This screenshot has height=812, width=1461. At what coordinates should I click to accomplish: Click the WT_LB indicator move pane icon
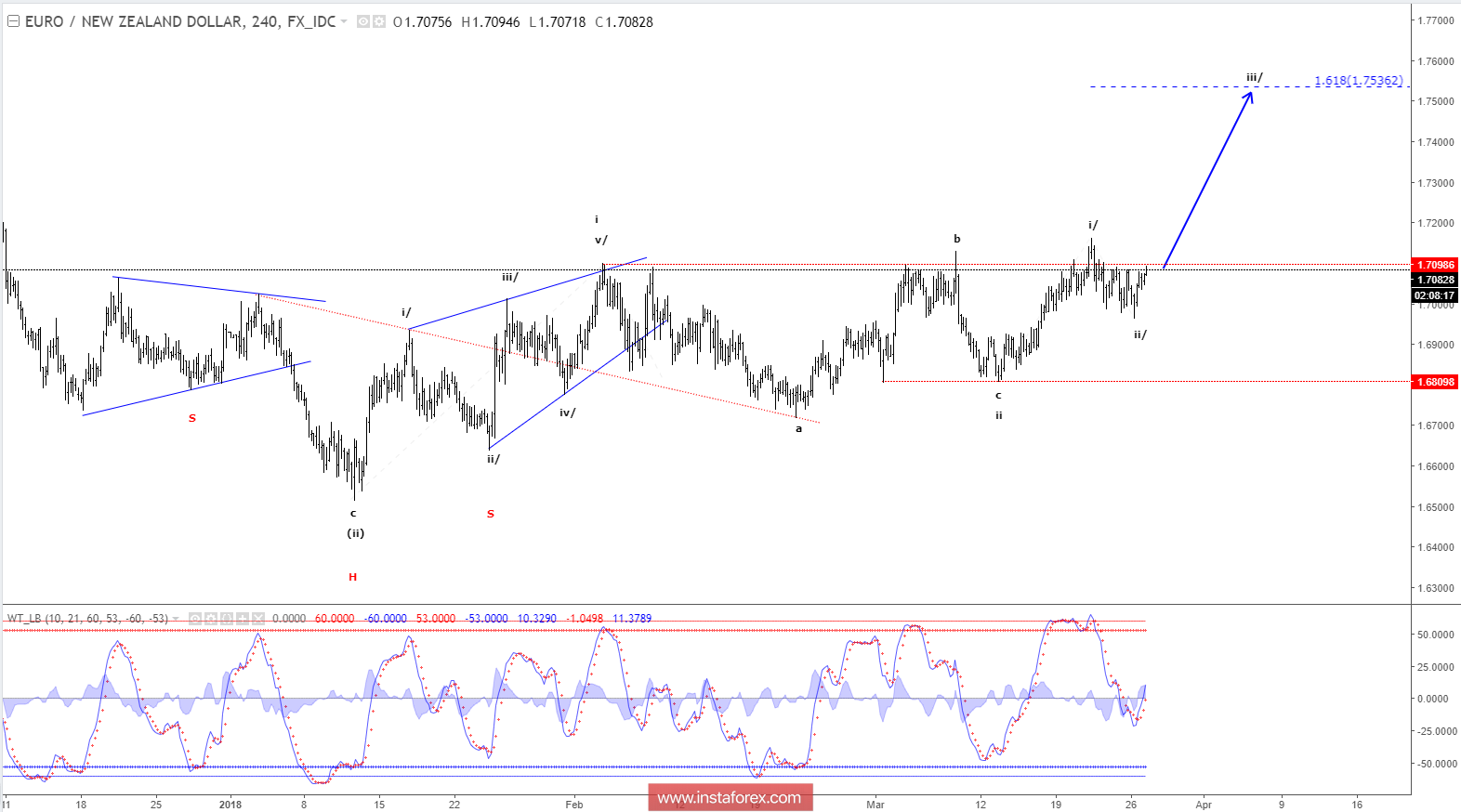click(x=243, y=618)
